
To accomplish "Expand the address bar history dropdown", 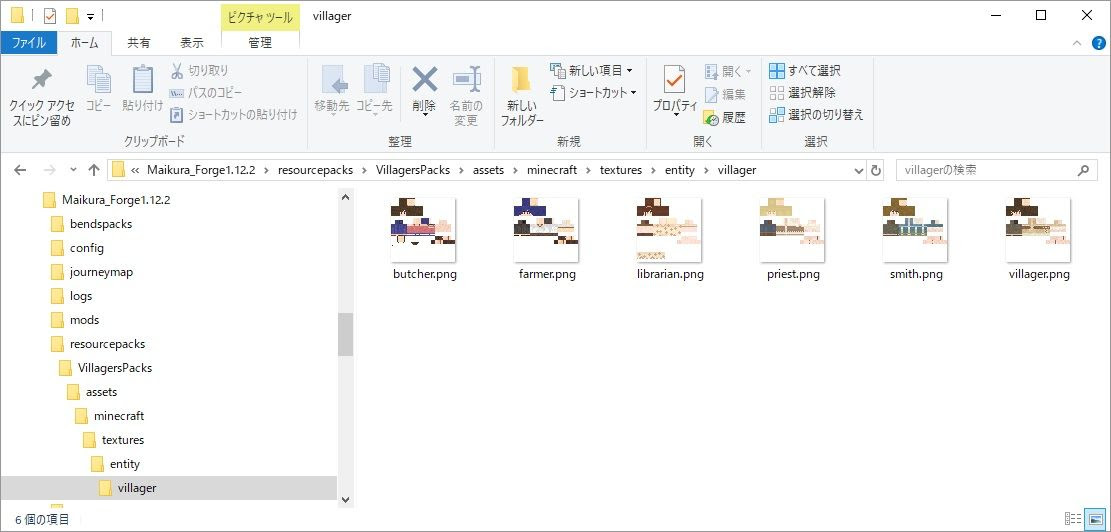I will point(859,170).
